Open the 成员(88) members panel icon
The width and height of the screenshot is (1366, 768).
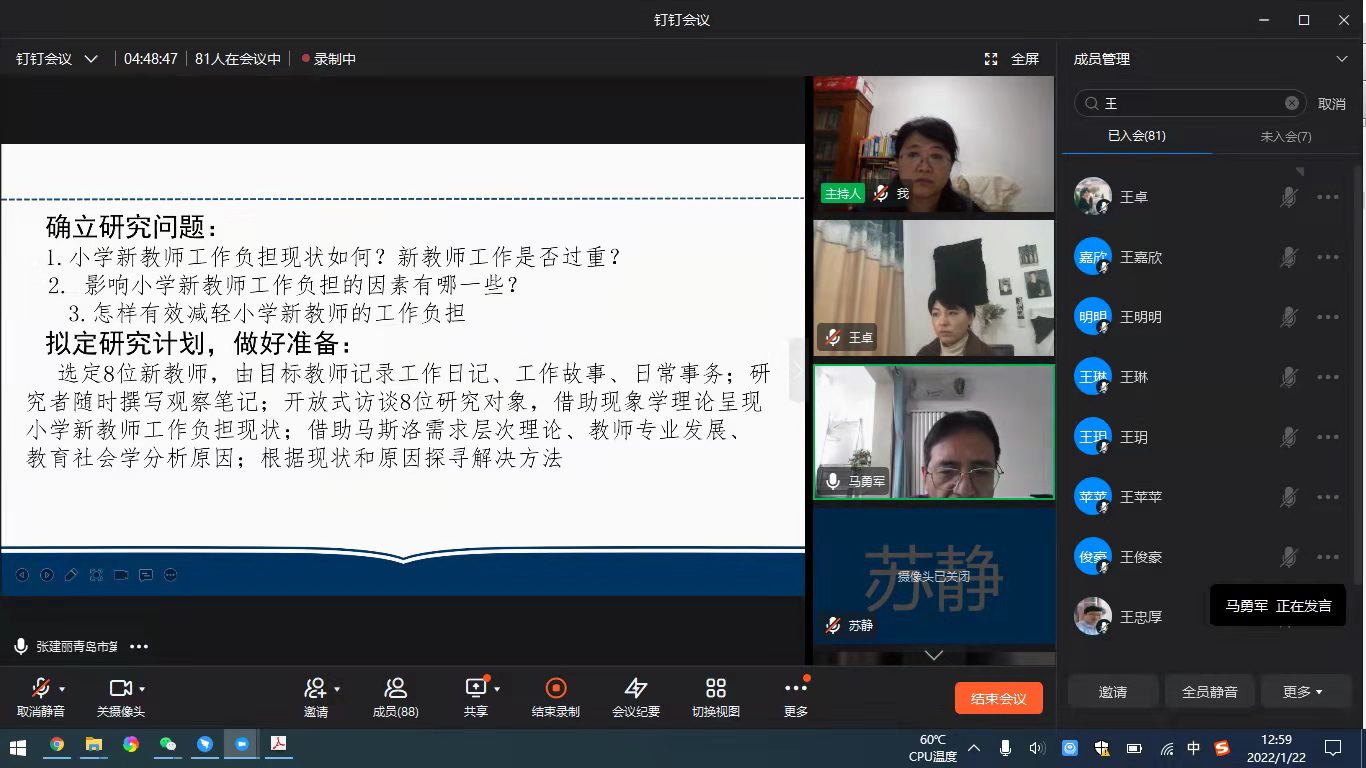(x=395, y=689)
